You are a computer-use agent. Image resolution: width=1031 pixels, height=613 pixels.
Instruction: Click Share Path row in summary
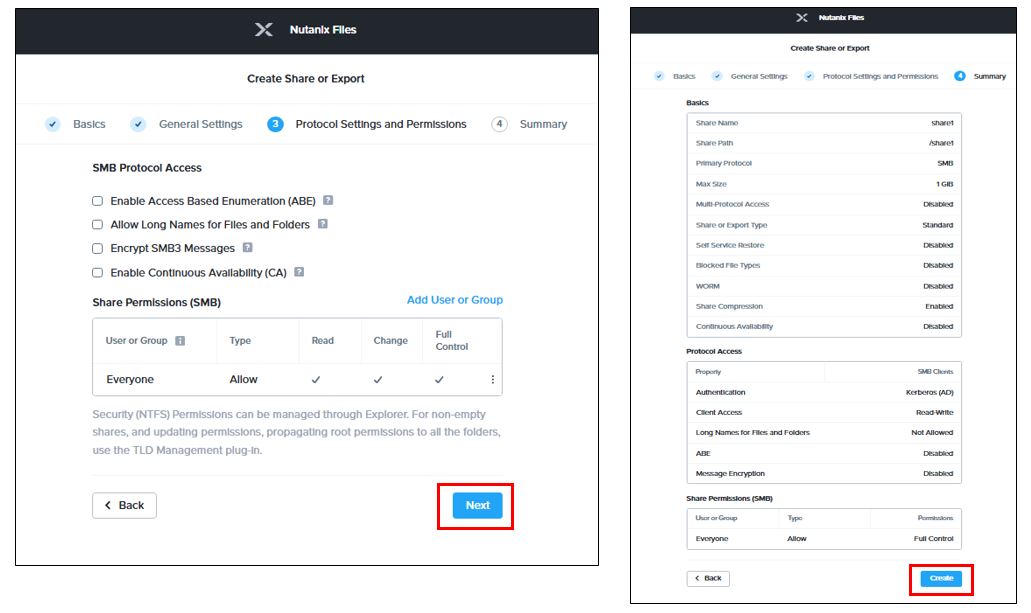pos(824,143)
